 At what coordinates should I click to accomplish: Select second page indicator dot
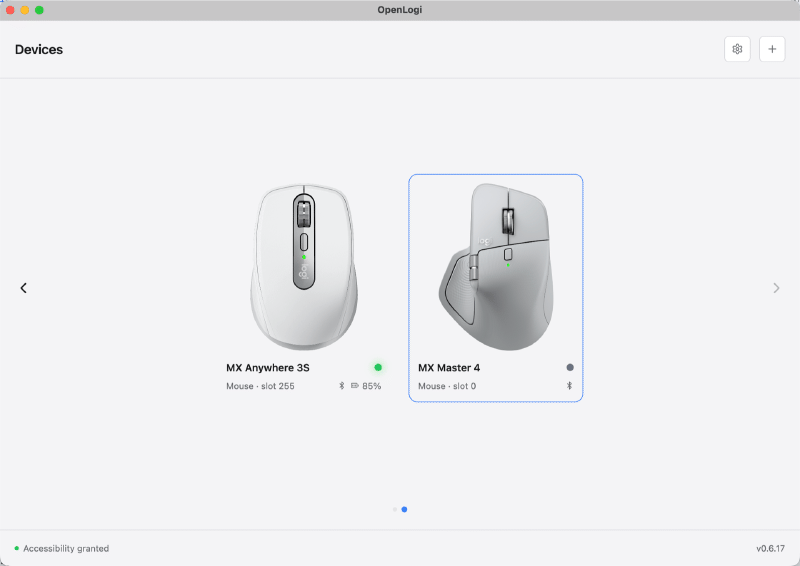coord(404,509)
